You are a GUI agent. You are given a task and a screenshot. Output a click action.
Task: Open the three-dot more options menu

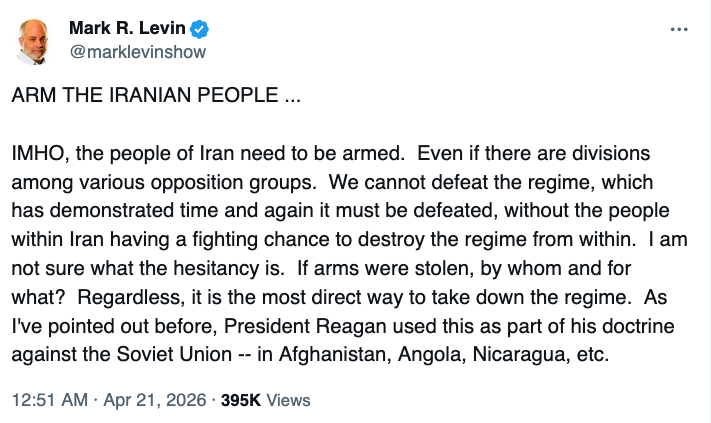tap(680, 29)
